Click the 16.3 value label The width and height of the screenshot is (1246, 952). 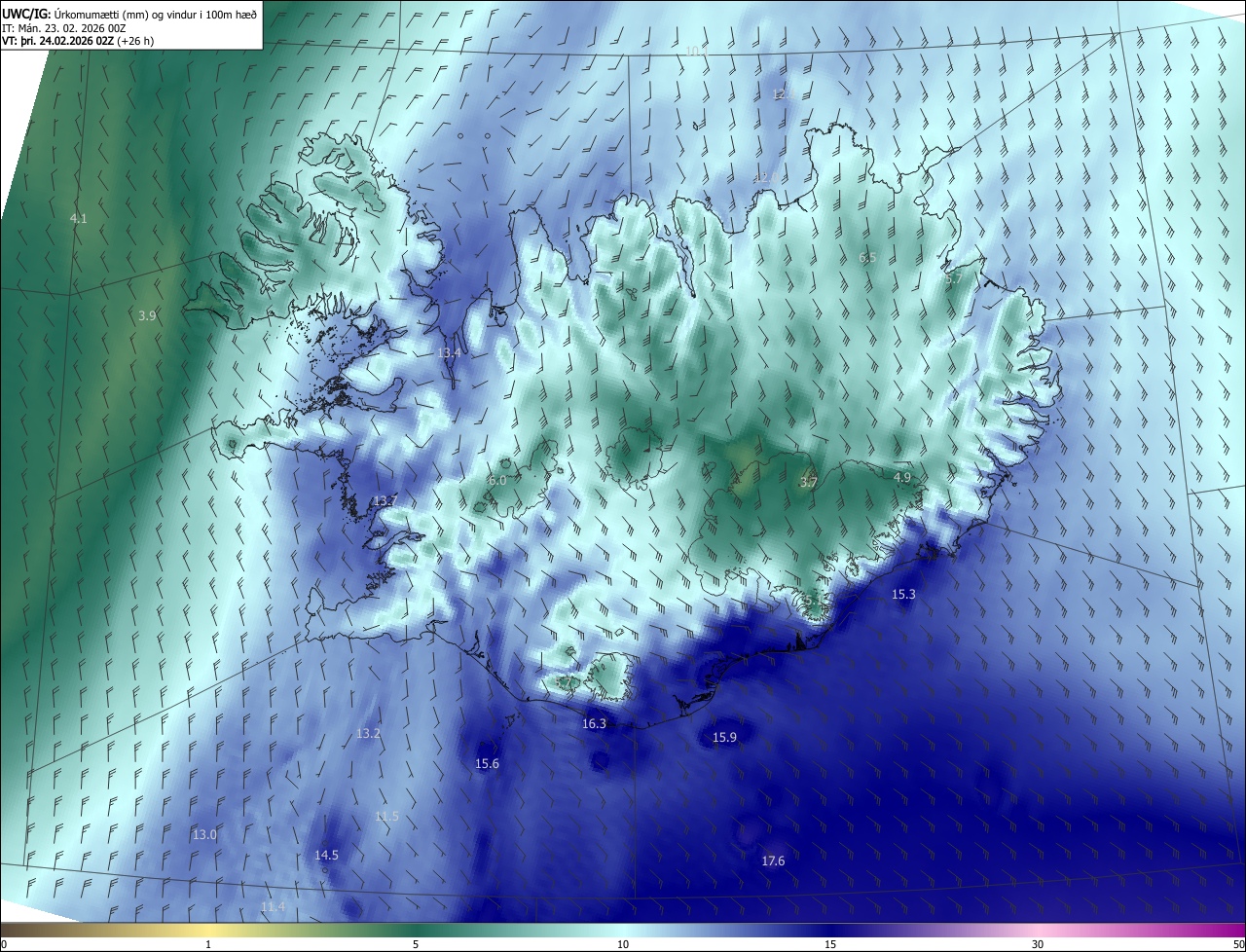(x=594, y=723)
